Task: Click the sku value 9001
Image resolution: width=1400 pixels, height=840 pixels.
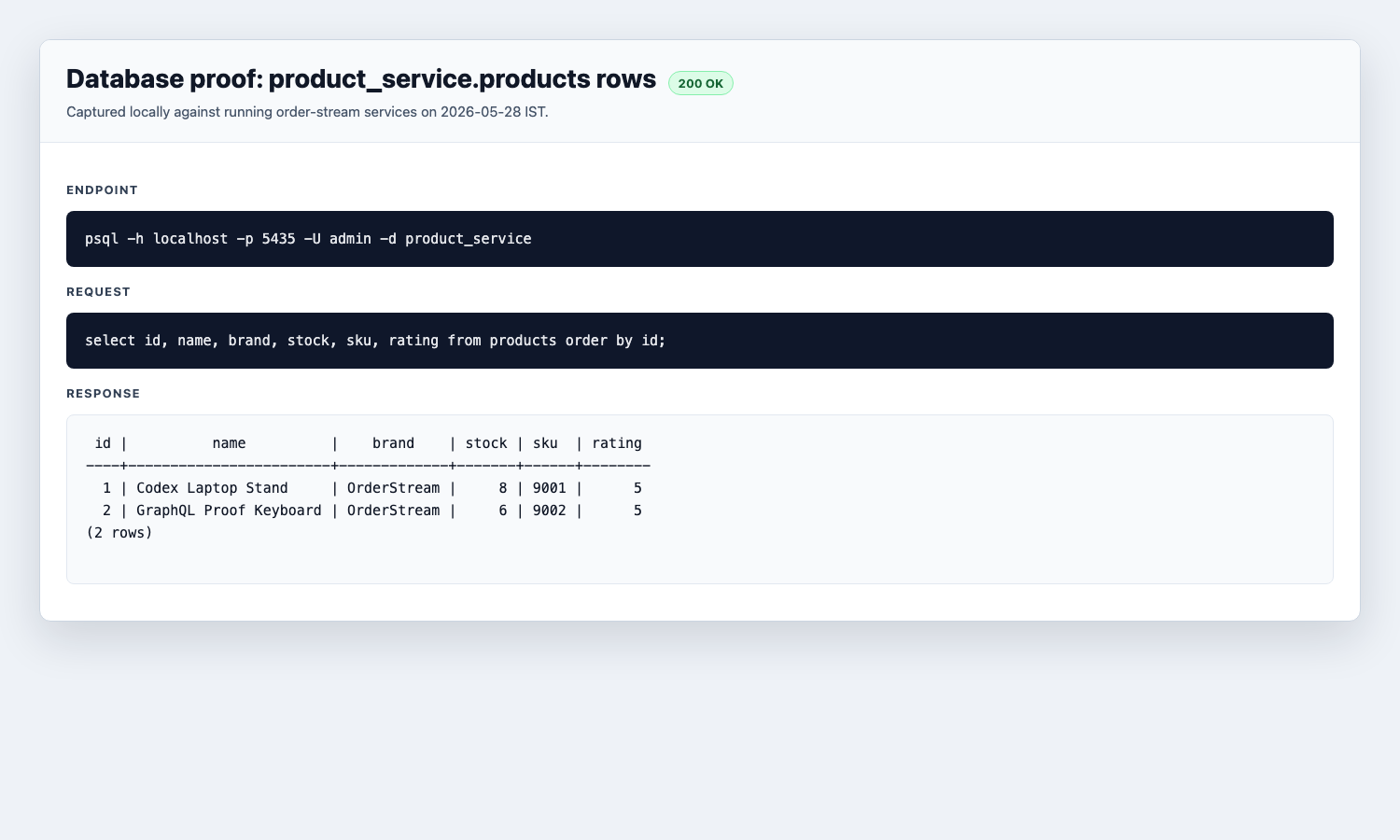Action: [549, 488]
